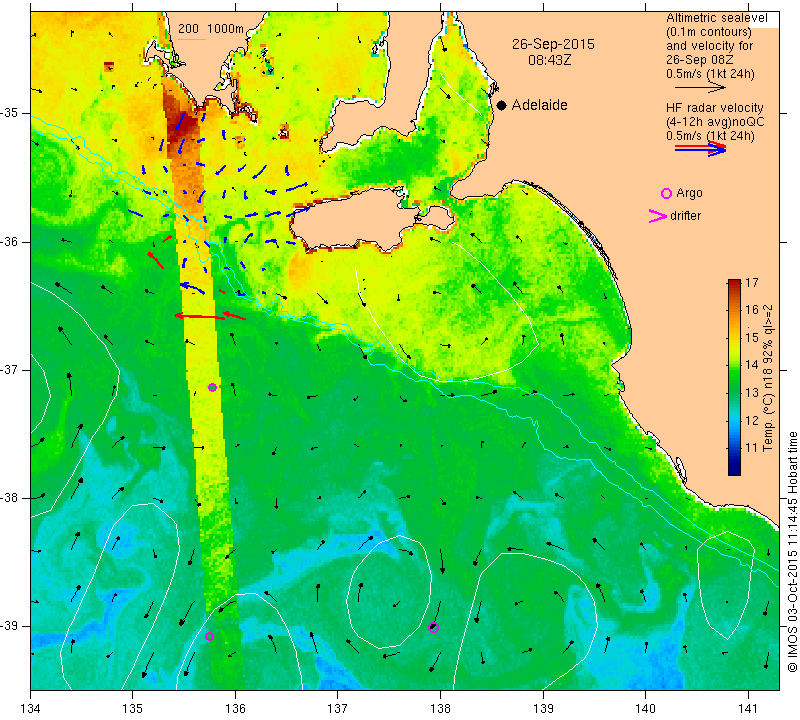Click the colorbar tick label '12'
The width and height of the screenshot is (800, 720).
click(752, 421)
